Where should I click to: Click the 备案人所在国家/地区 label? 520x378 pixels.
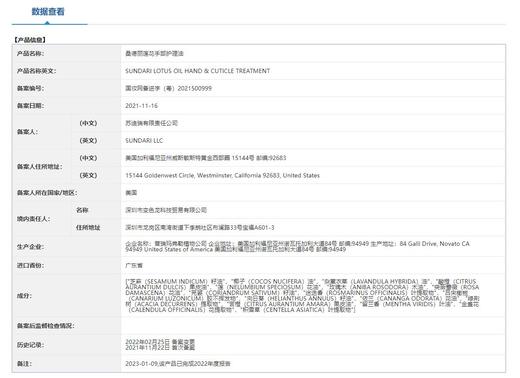[x=47, y=193]
